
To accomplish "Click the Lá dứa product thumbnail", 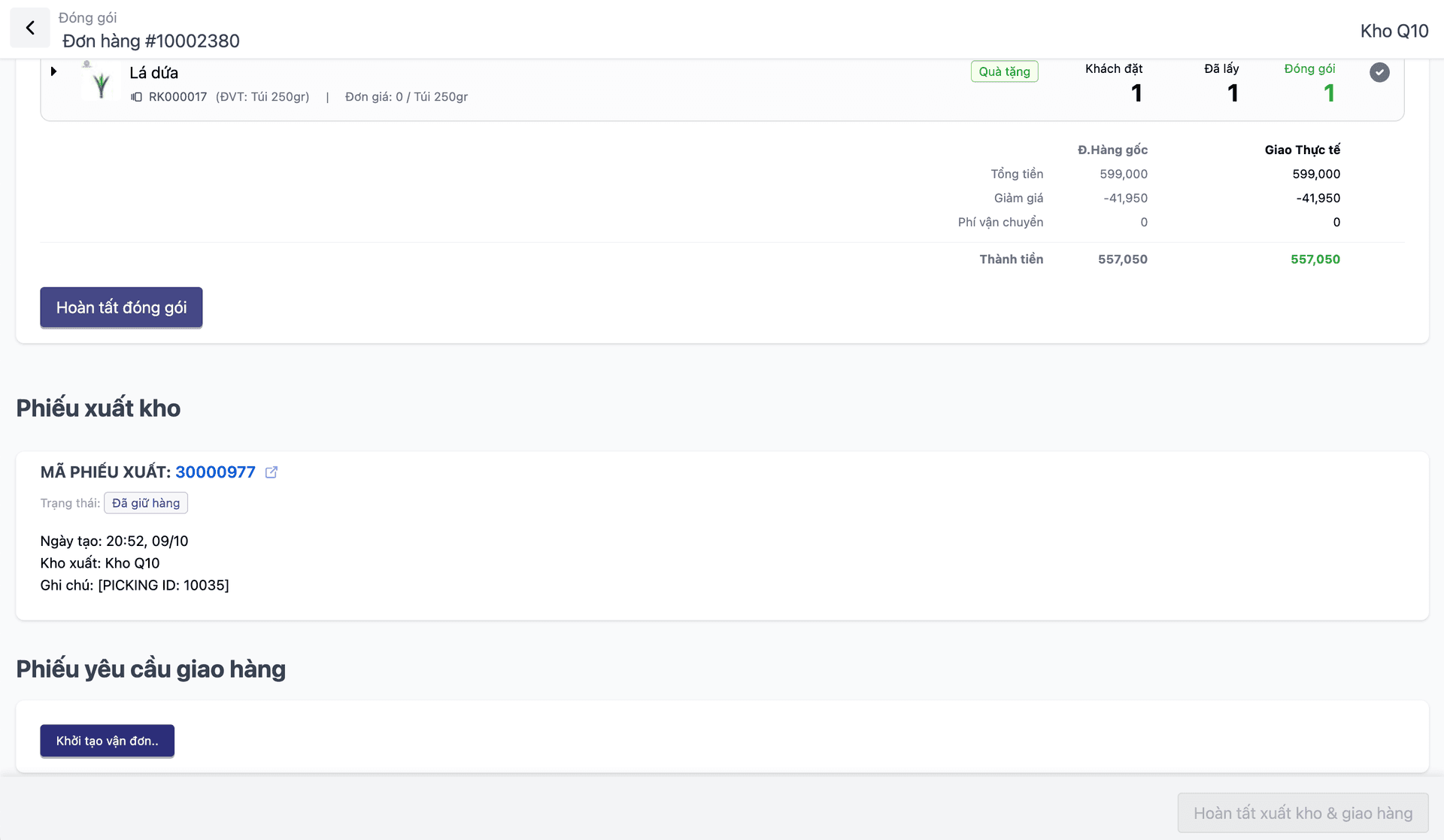I will (100, 83).
